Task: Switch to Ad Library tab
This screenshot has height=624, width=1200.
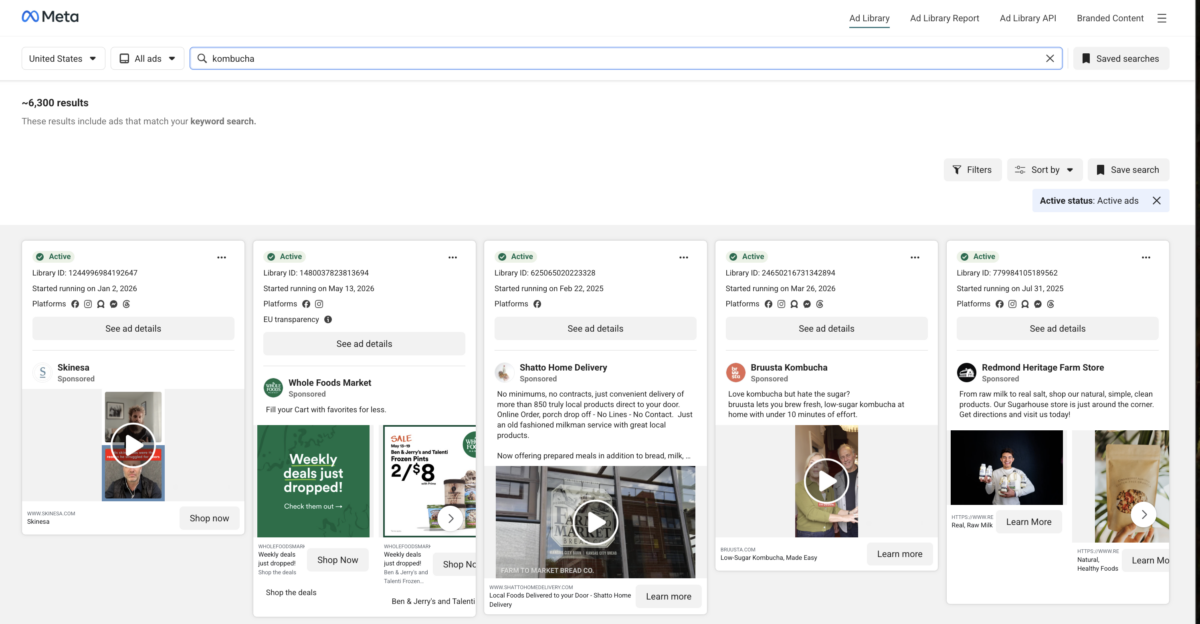Action: (869, 18)
